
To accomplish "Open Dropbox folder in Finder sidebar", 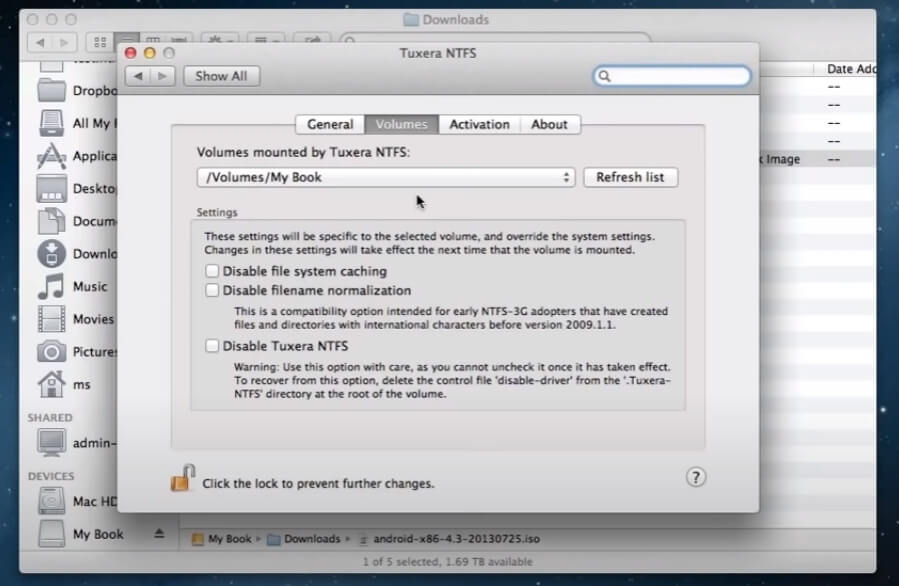I will click(77, 90).
